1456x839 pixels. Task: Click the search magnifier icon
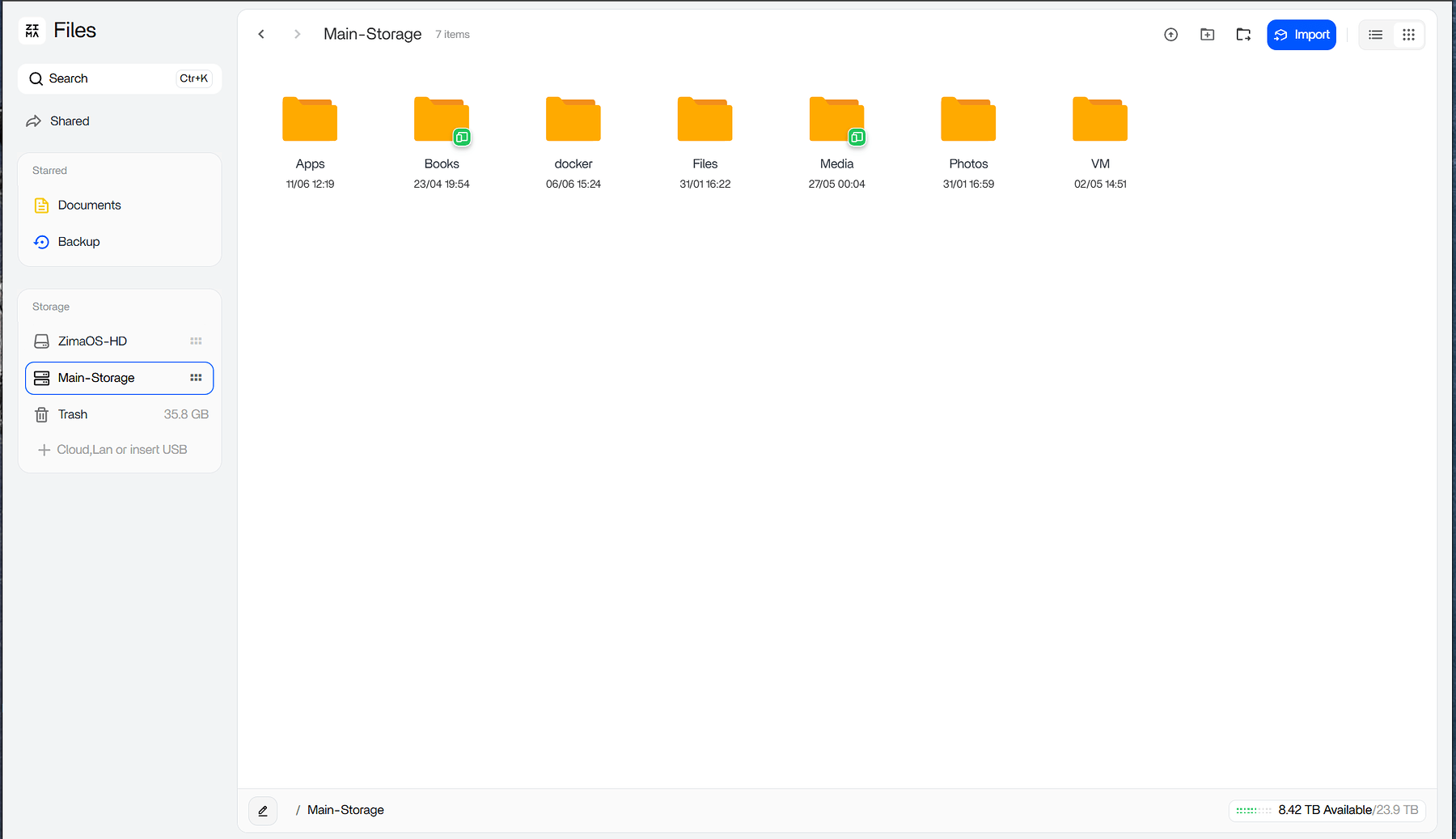coord(36,78)
